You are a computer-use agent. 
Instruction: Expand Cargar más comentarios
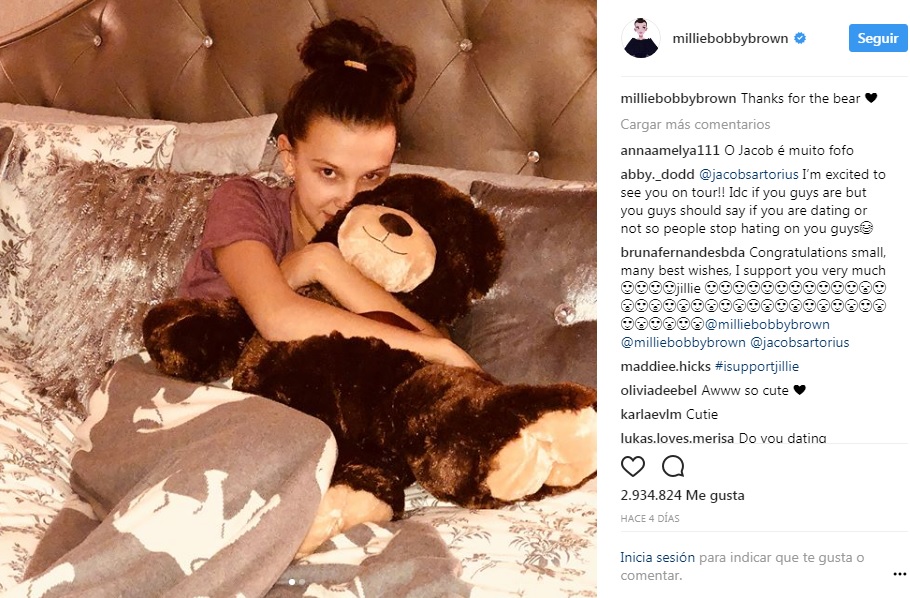tap(695, 124)
